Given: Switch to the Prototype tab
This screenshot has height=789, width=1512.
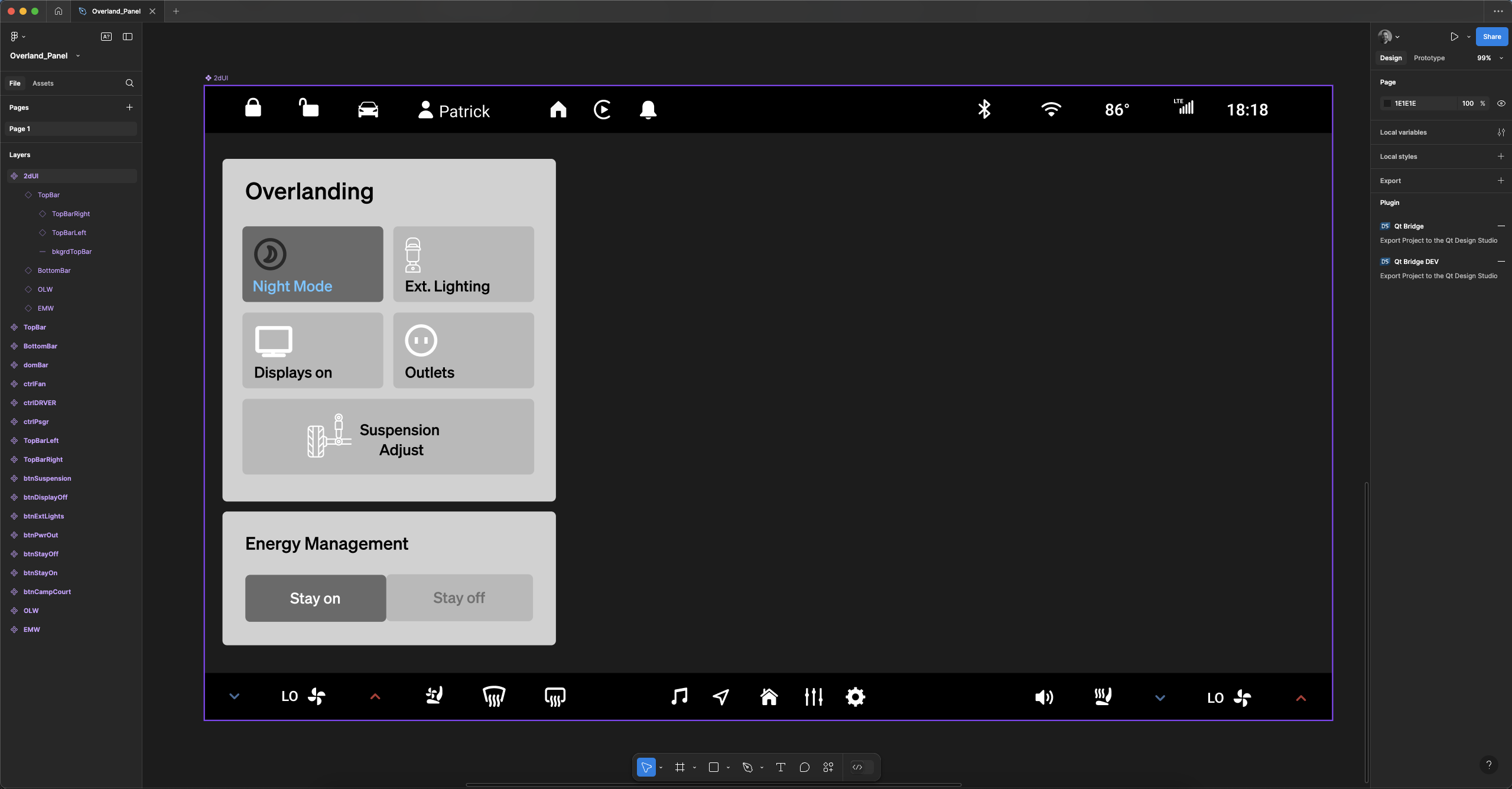Looking at the screenshot, I should pos(1429,58).
